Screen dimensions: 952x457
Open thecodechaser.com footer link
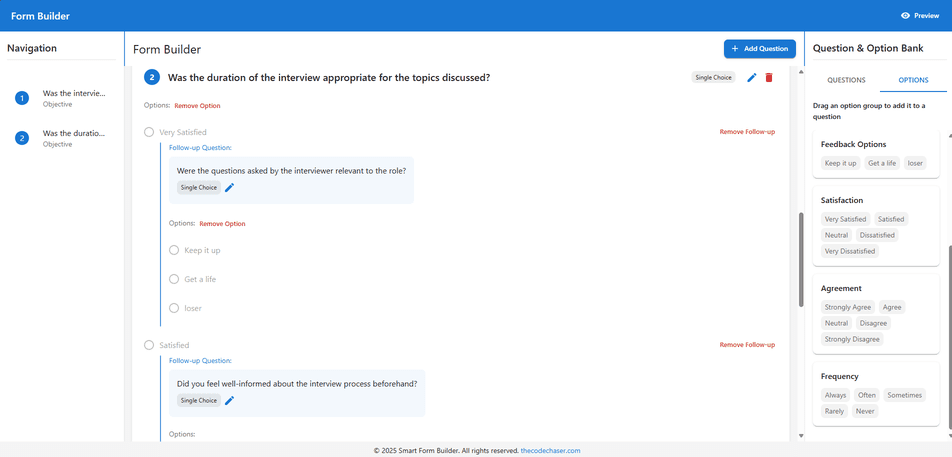[550, 451]
